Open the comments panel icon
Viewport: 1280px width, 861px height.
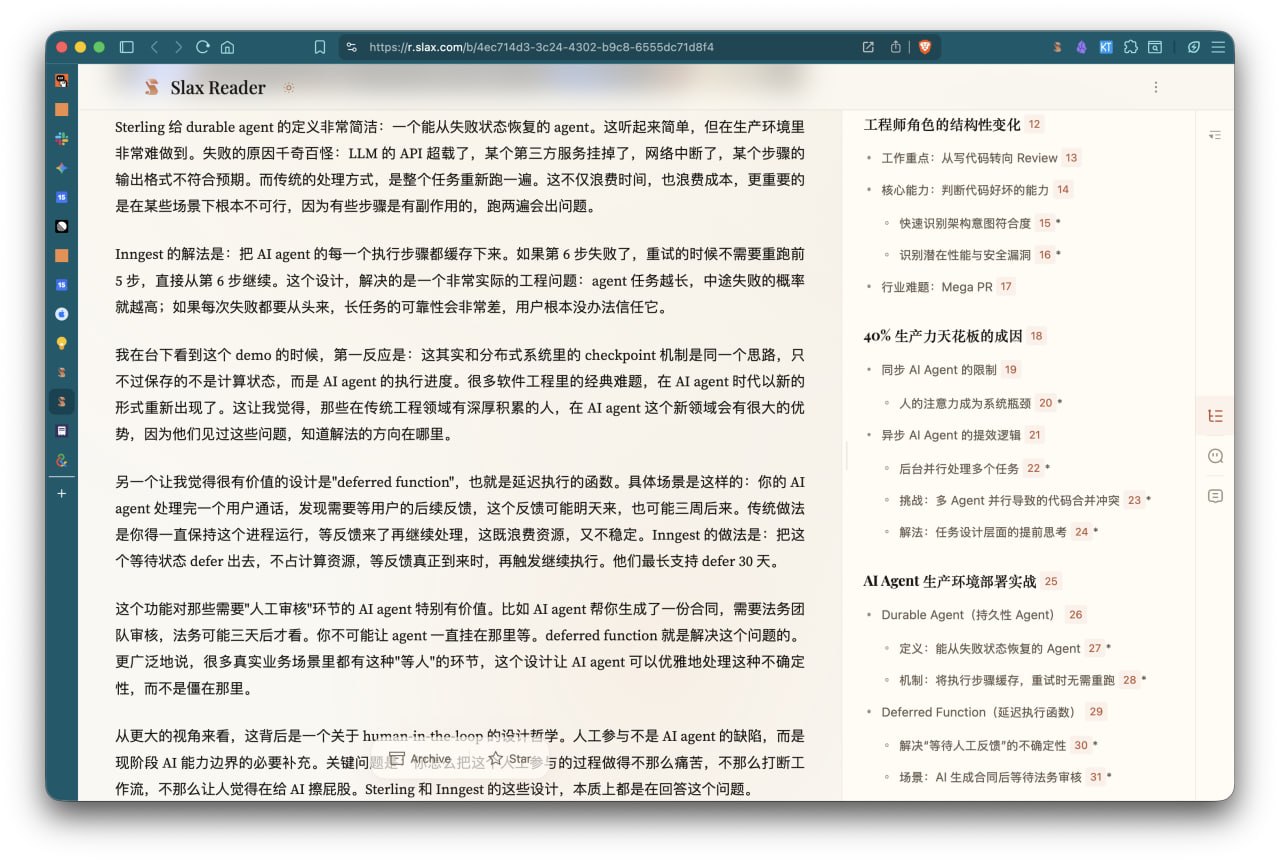click(x=1215, y=496)
